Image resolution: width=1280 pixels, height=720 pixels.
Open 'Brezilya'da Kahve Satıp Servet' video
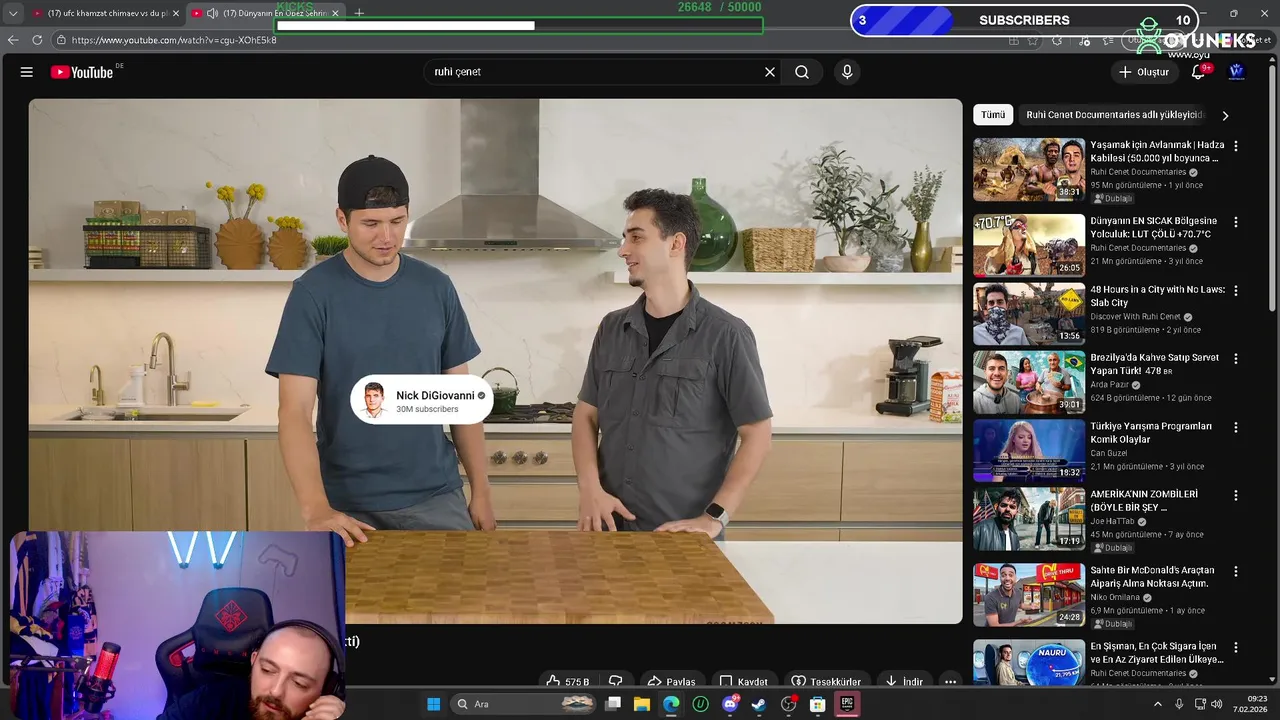(x=1154, y=364)
